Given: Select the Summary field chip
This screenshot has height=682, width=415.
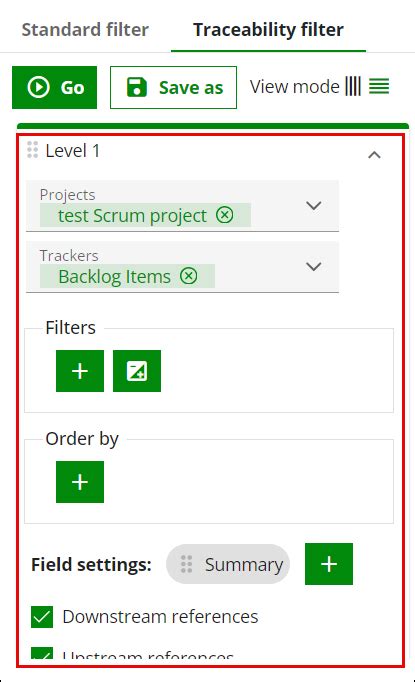Looking at the screenshot, I should [228, 564].
